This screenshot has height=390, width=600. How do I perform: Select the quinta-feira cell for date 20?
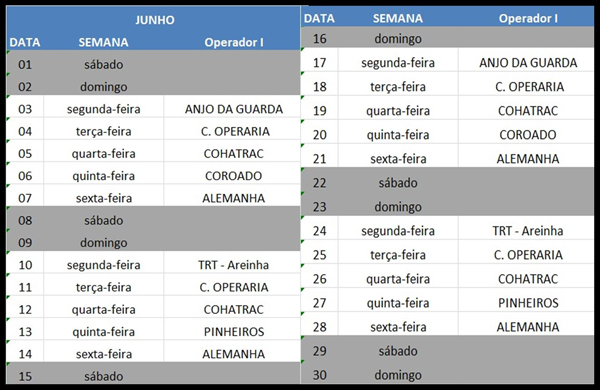(398, 135)
